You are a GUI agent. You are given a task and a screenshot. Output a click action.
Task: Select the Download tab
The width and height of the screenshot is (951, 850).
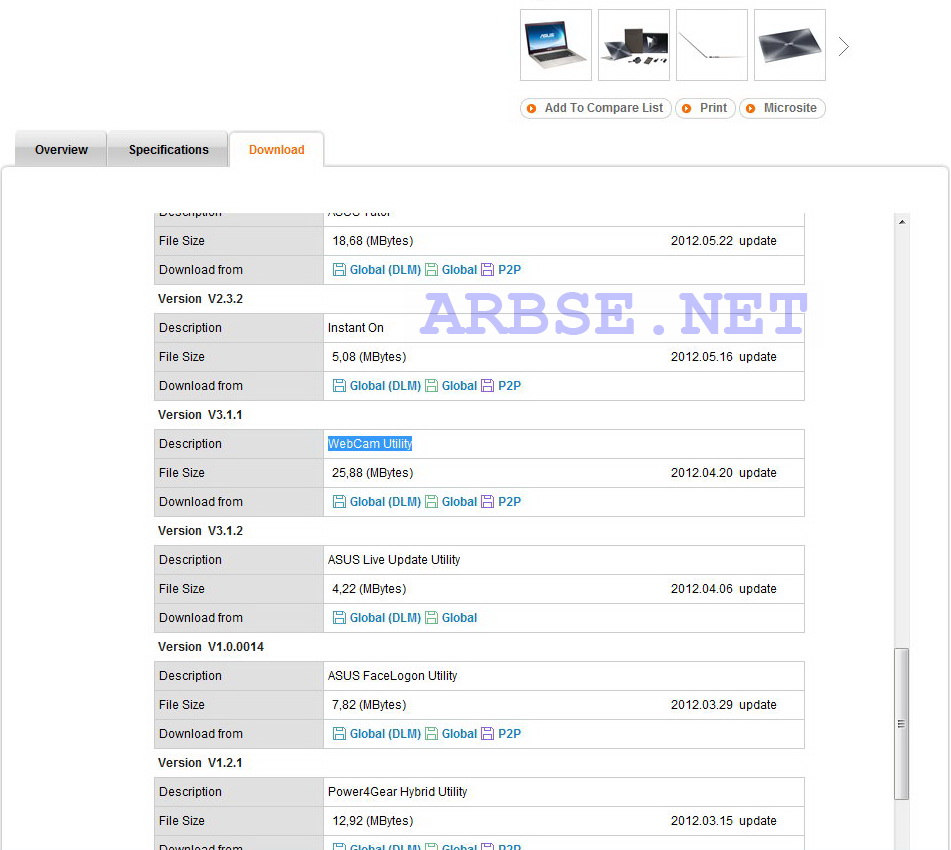click(277, 149)
